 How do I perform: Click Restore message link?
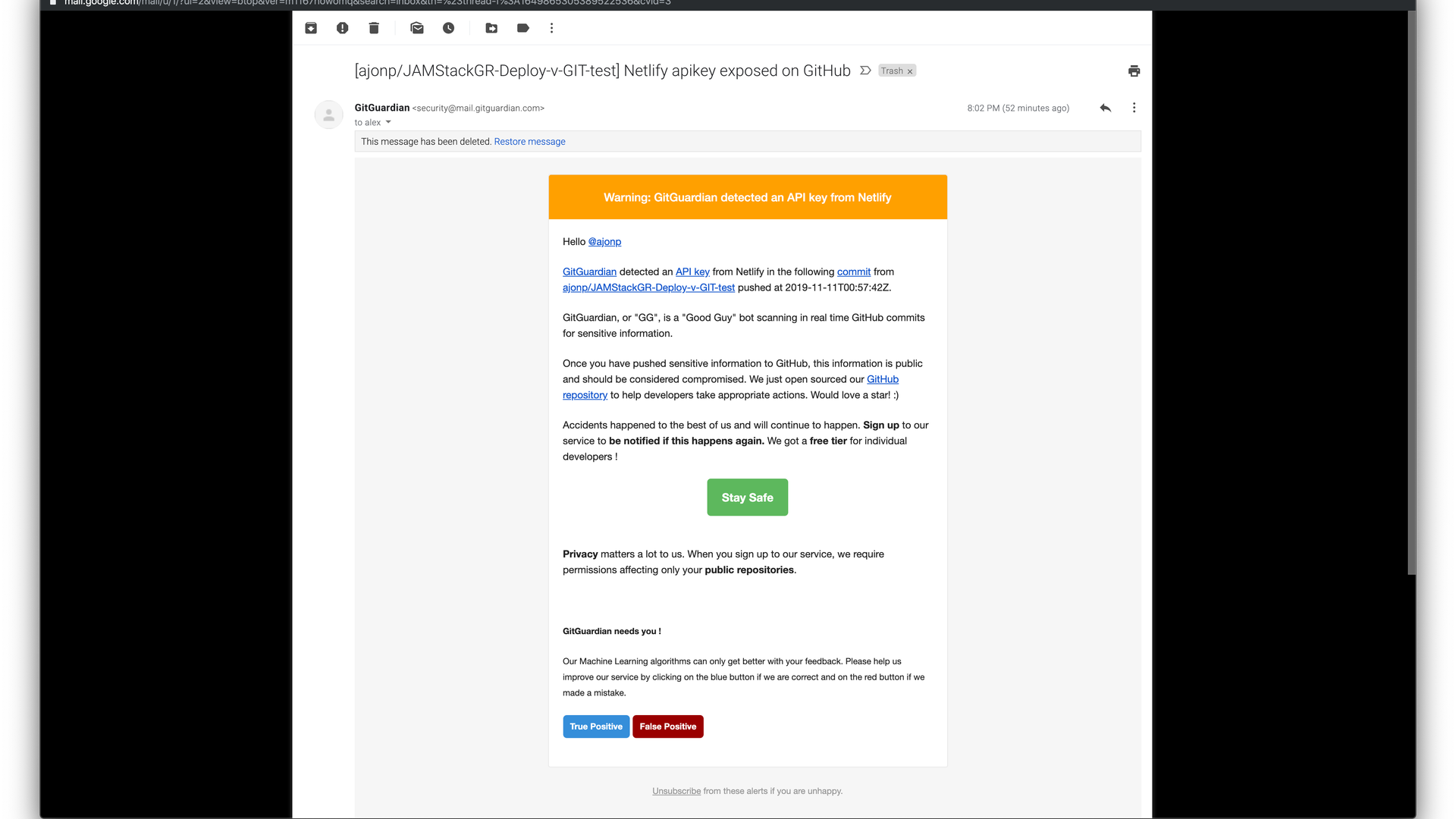[x=529, y=142]
